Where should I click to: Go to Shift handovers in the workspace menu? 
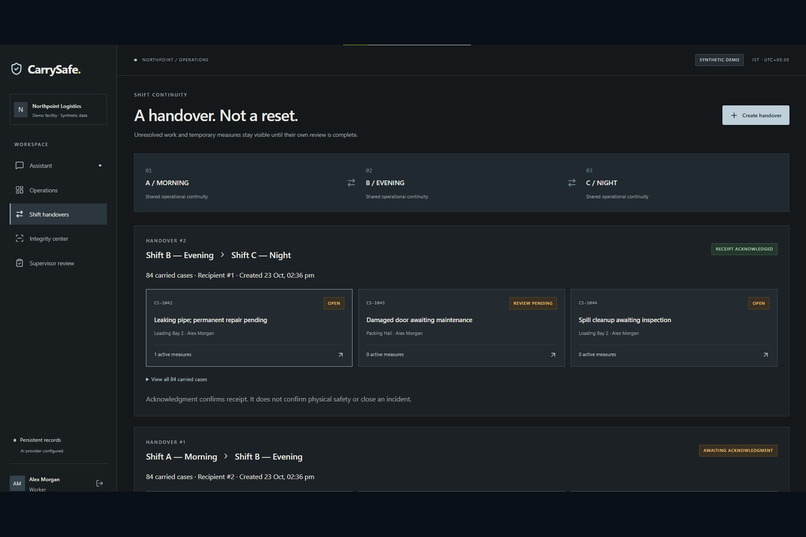pyautogui.click(x=58, y=214)
